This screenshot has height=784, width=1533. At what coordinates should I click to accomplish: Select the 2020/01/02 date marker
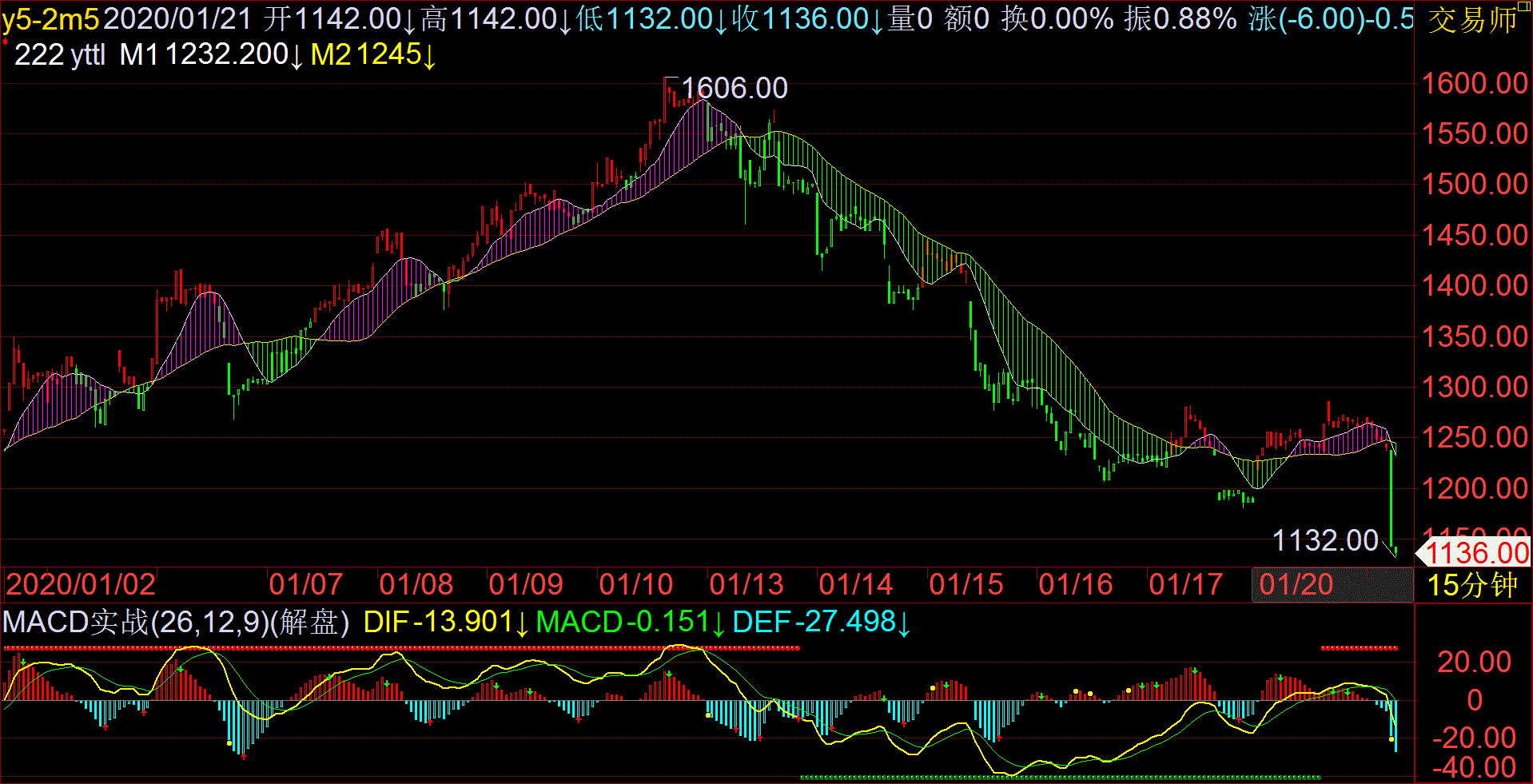81,584
